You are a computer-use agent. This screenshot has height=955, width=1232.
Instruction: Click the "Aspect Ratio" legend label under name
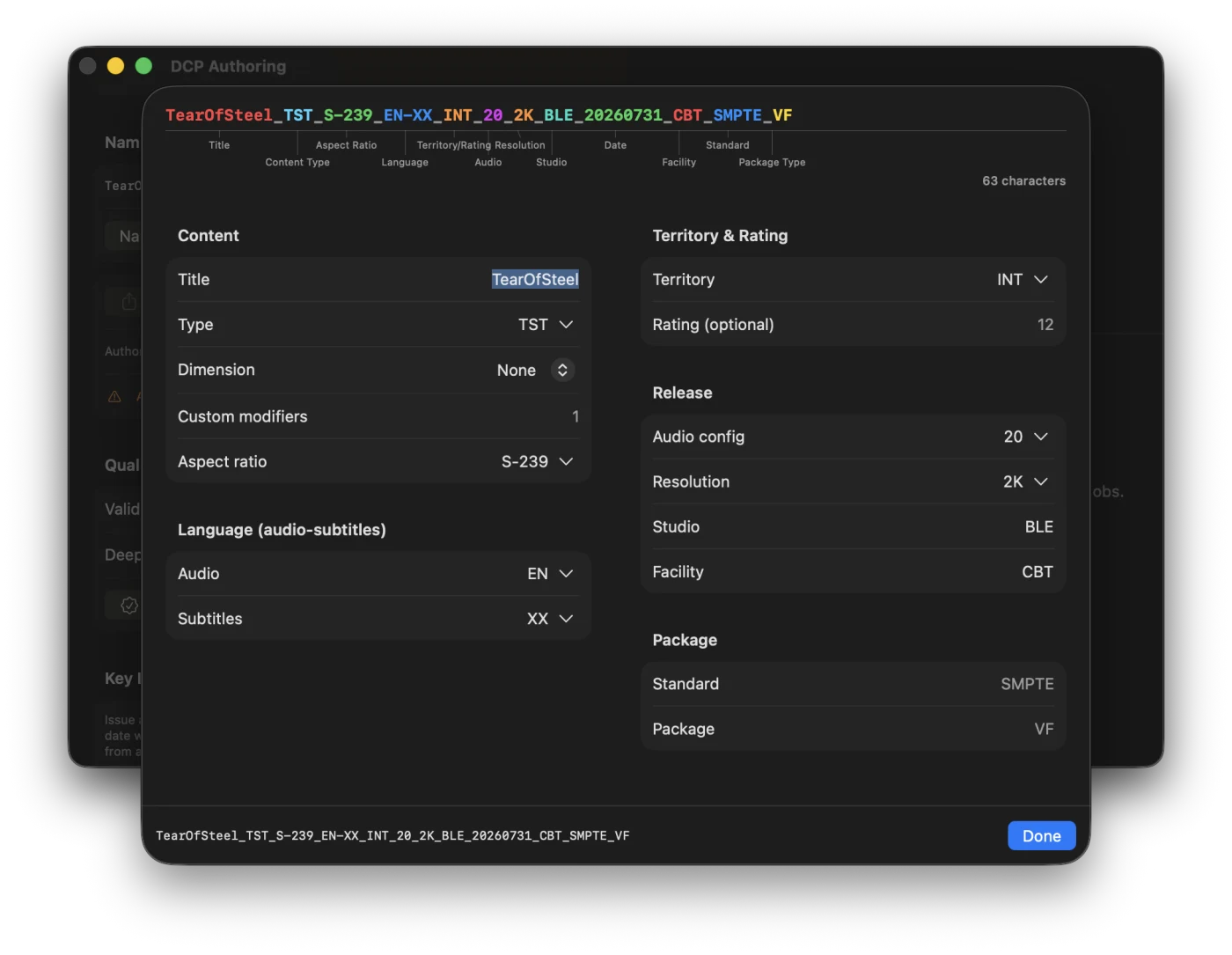346,145
